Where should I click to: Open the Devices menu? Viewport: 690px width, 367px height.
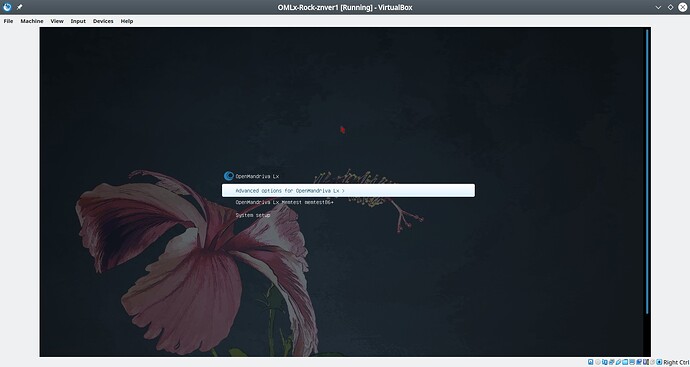pyautogui.click(x=103, y=21)
